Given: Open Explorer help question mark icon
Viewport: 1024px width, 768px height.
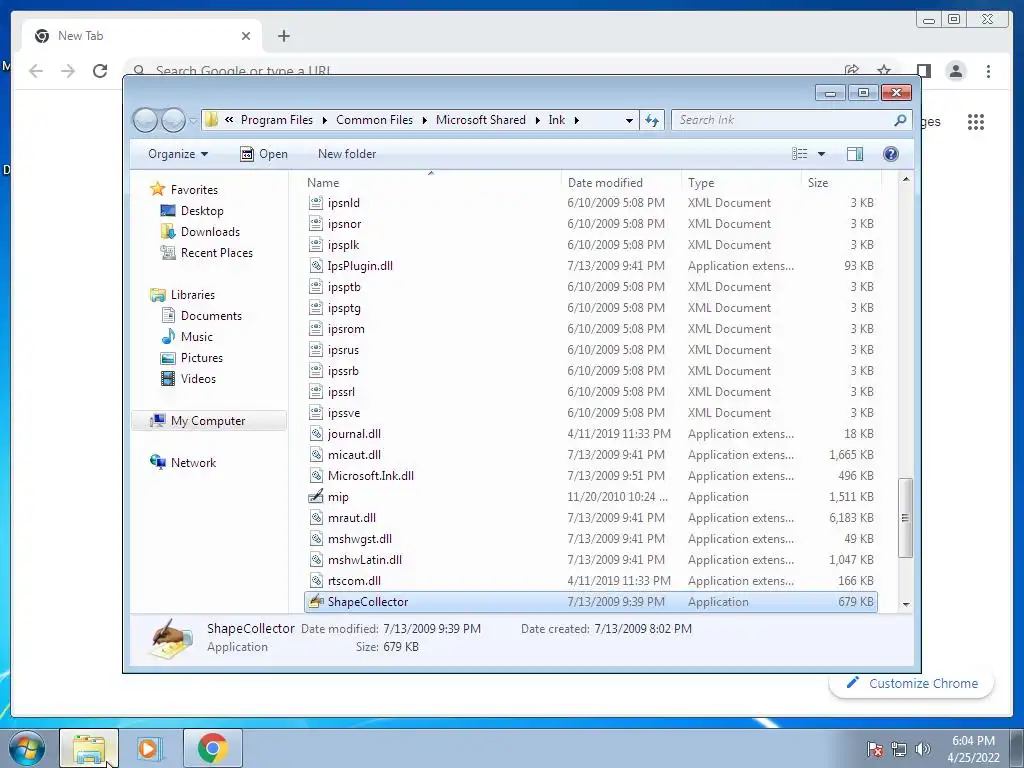Looking at the screenshot, I should (891, 154).
